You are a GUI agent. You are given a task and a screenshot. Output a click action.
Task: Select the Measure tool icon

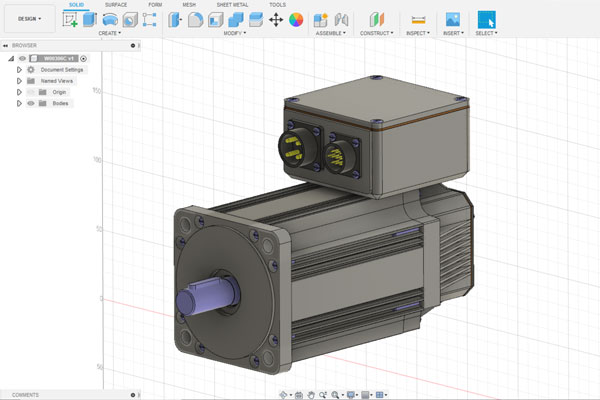tap(418, 20)
